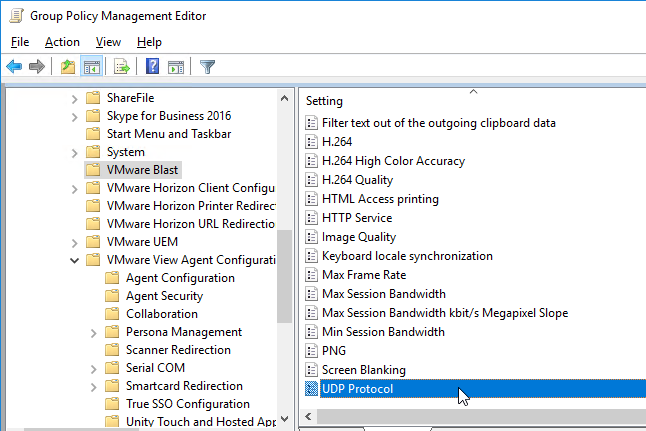Toggle Show/Hide Console Tree icon

click(91, 66)
